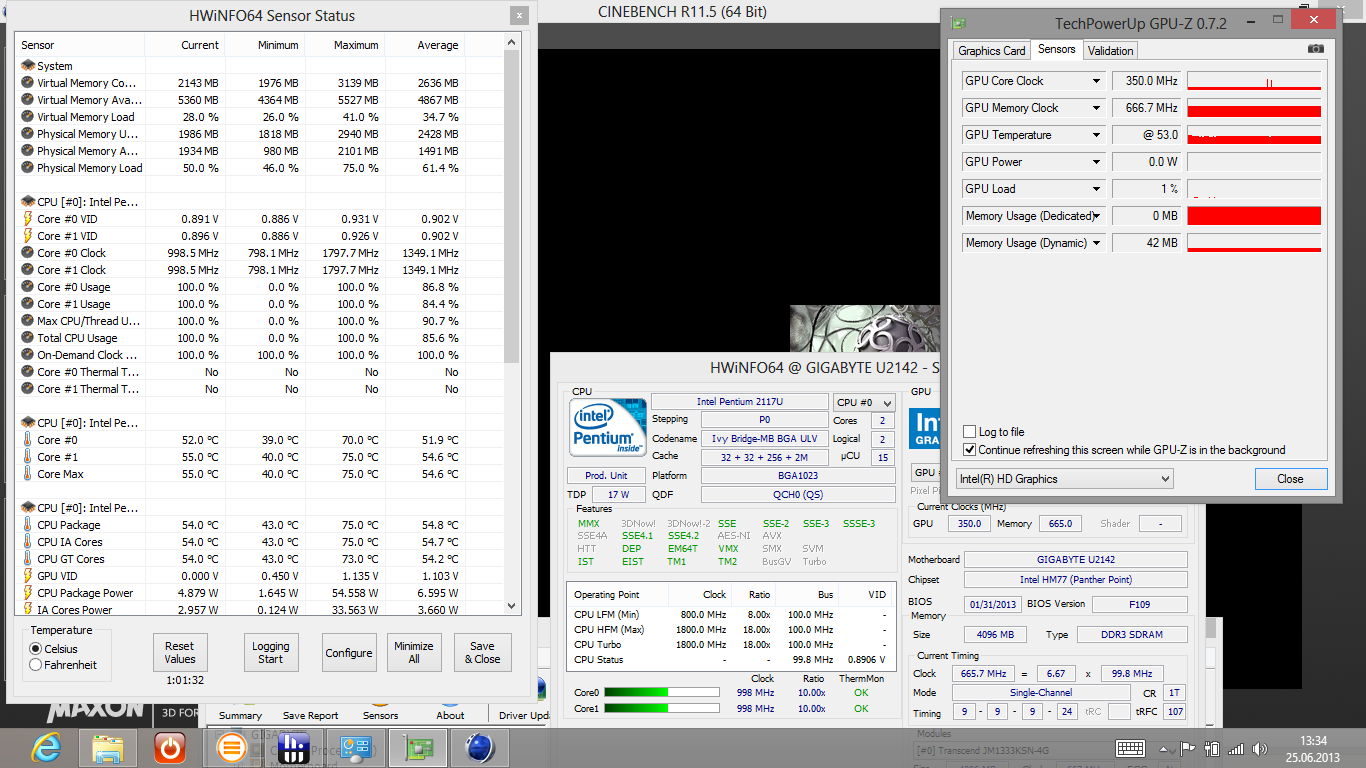Open Internet Explorer from the taskbar
The width and height of the screenshot is (1366, 768).
(x=46, y=748)
